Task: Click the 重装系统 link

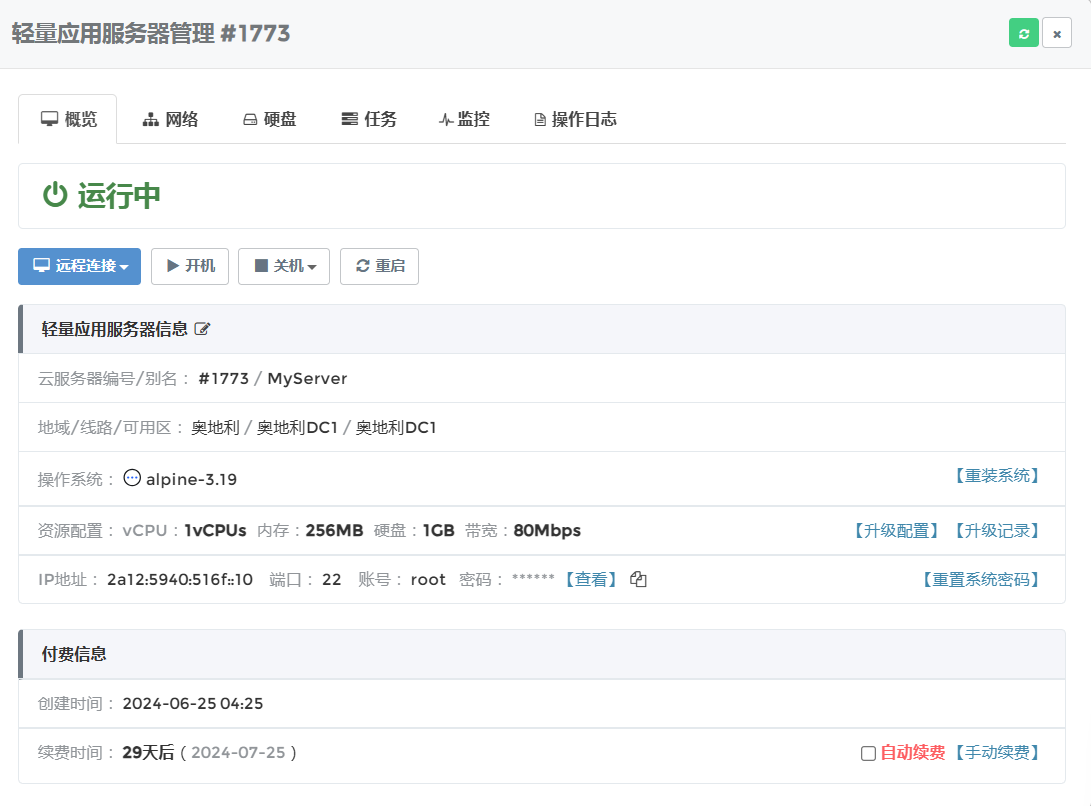Action: click(x=995, y=476)
